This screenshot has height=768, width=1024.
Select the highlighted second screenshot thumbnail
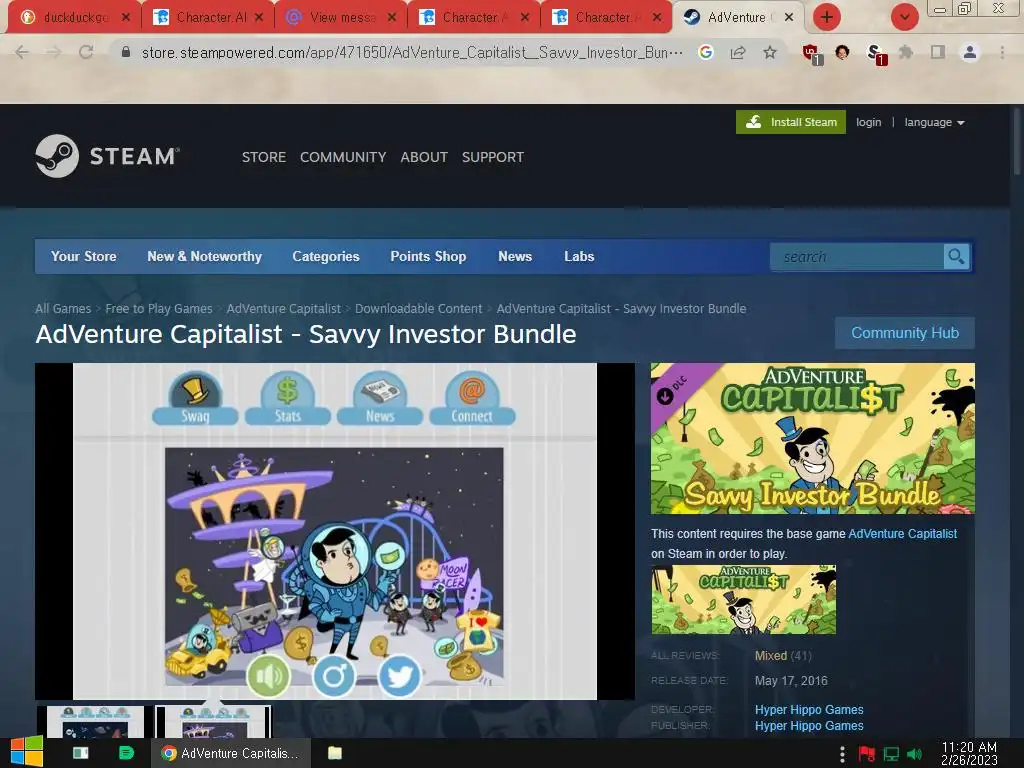click(214, 722)
